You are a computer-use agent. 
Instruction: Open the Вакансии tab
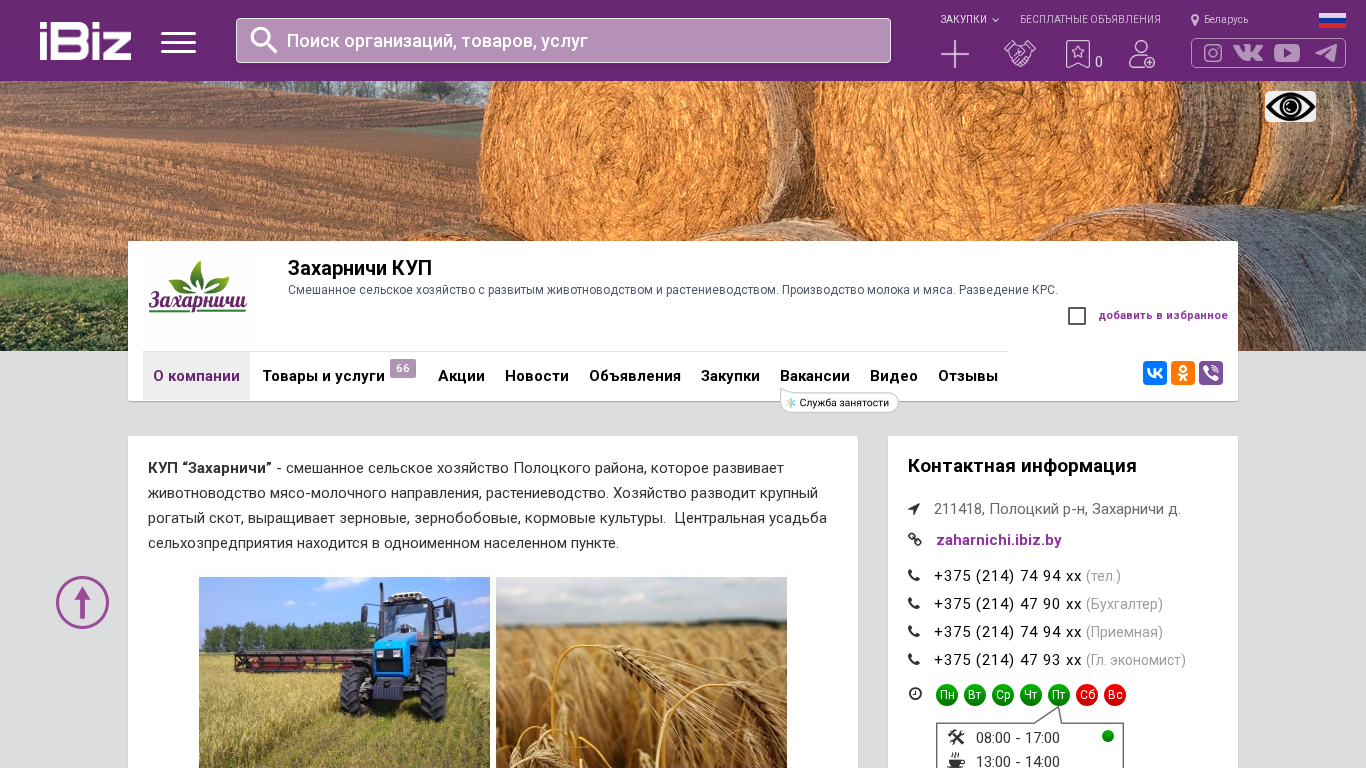(815, 376)
